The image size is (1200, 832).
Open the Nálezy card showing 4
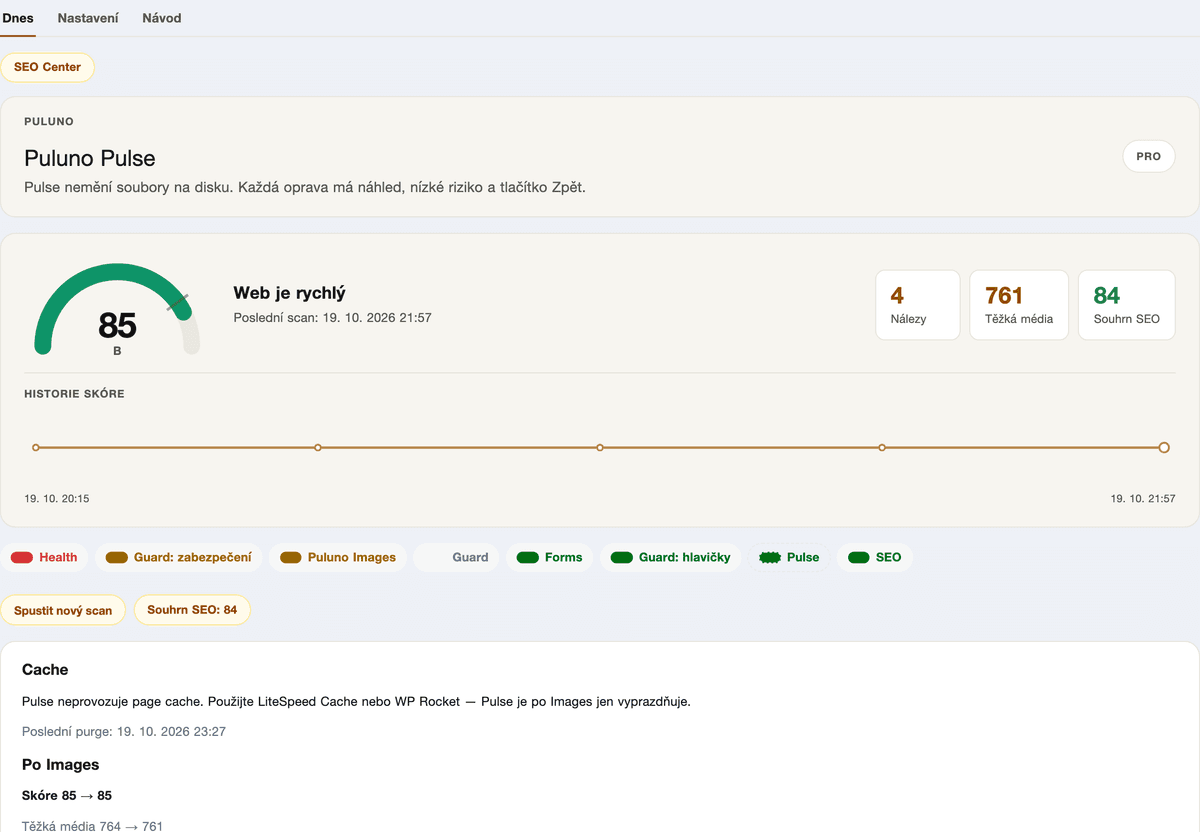coord(918,305)
